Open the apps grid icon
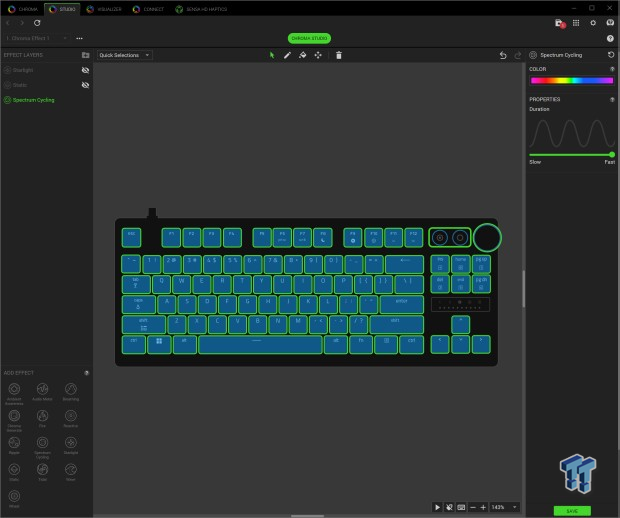 coord(576,23)
